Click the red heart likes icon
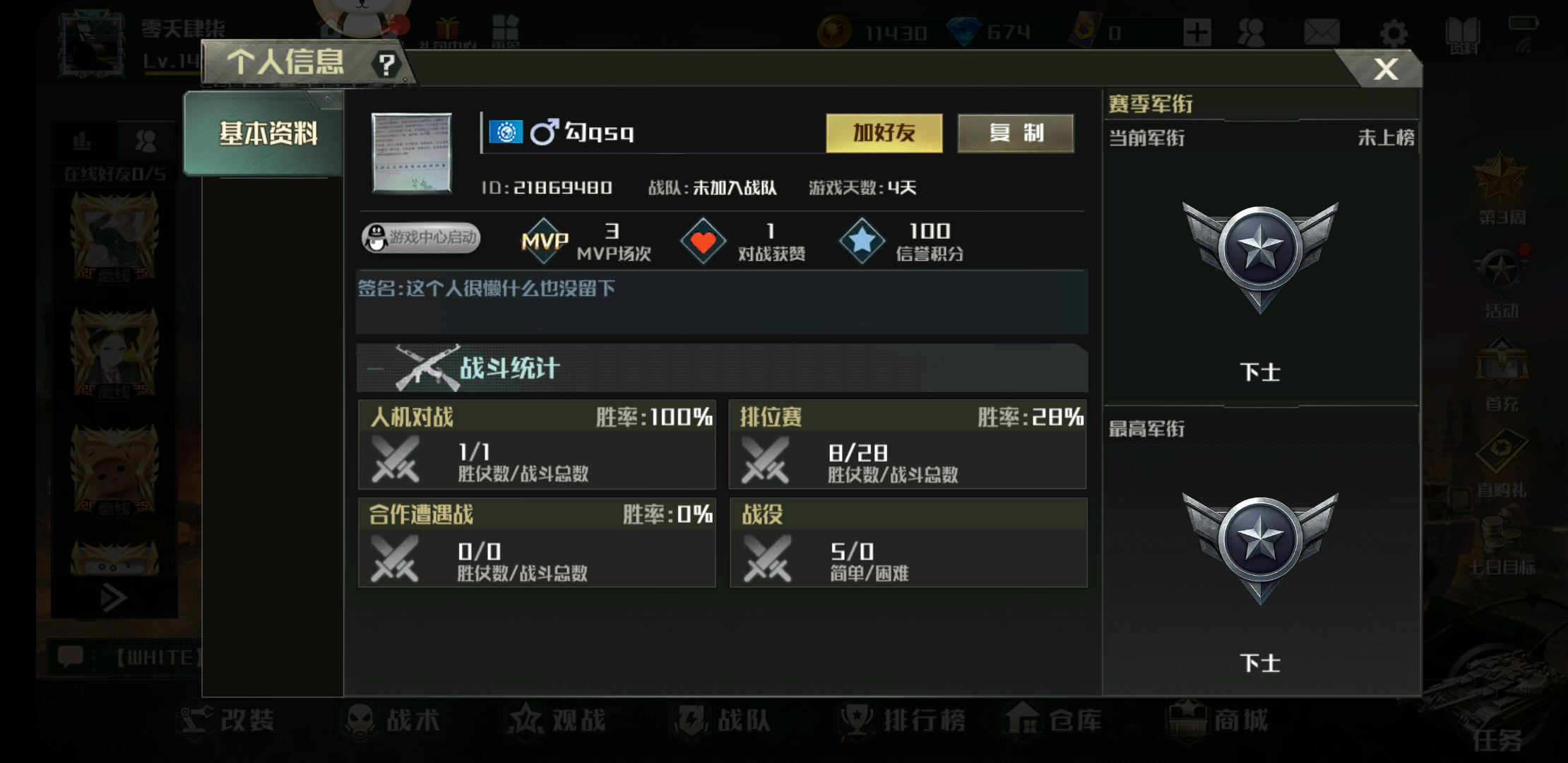This screenshot has height=763, width=1568. 703,242
